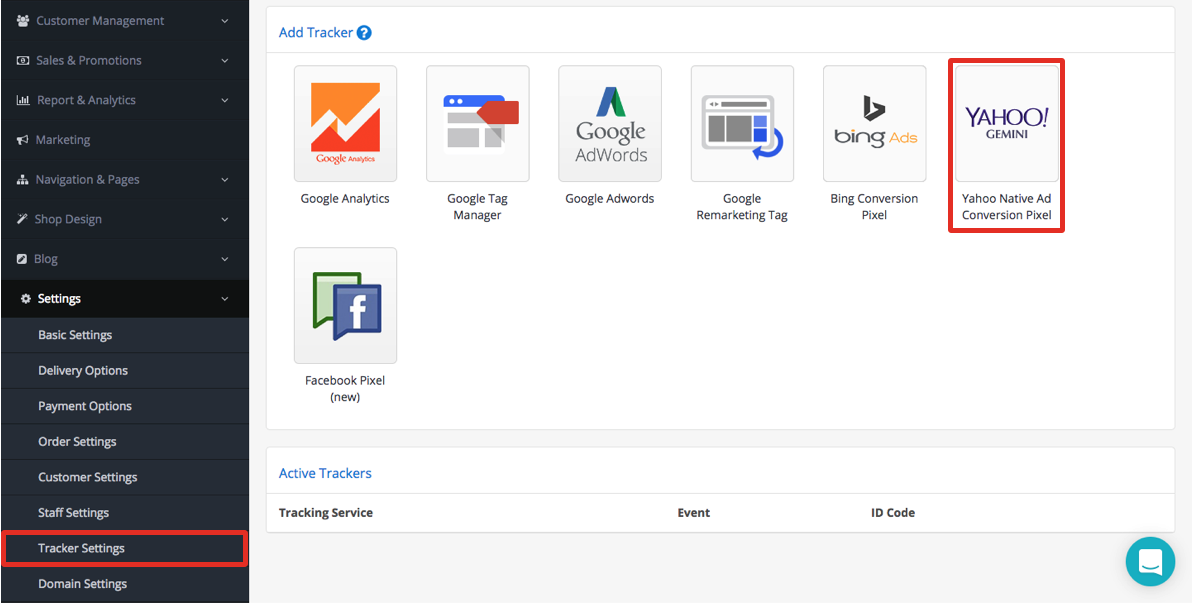Click the Navigation & Pages sitemap icon
This screenshot has width=1192, height=603.
coord(22,179)
